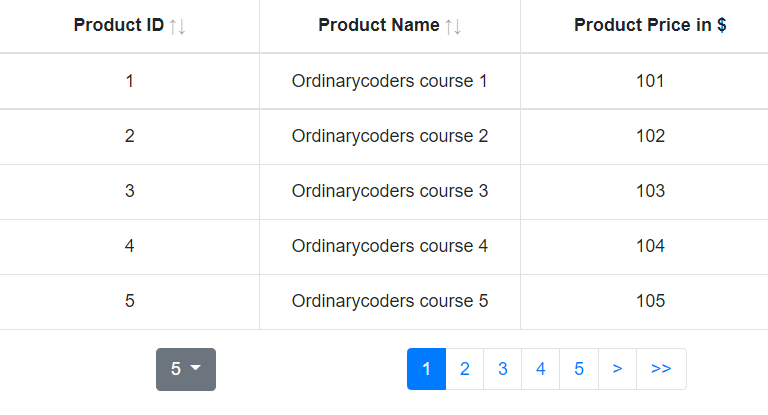Click the dropdown caret beside number 5
The height and width of the screenshot is (415, 768).
195,367
